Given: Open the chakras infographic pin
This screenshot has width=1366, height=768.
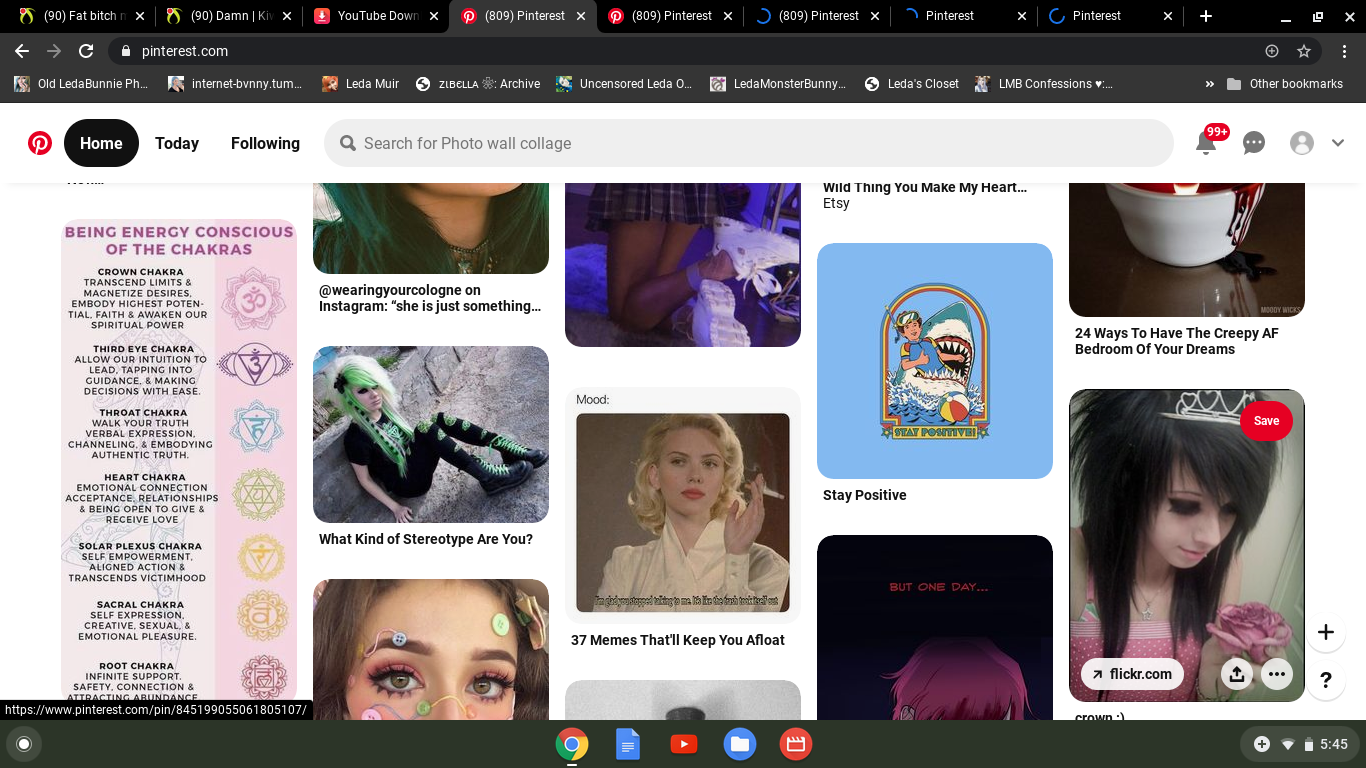Looking at the screenshot, I should click(179, 459).
